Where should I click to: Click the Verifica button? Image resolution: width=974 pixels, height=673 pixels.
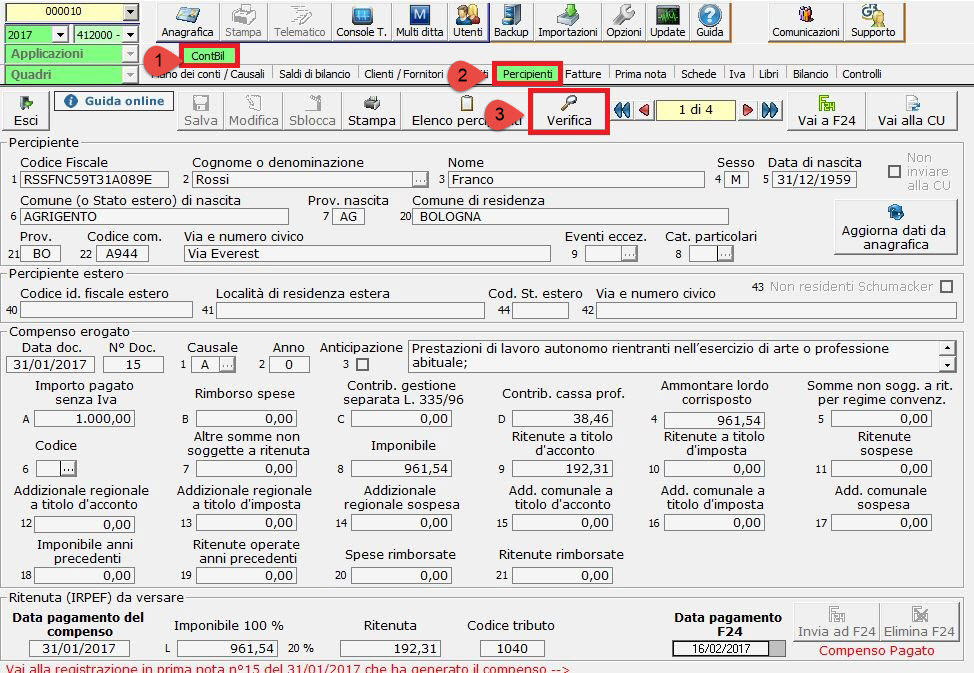(x=568, y=111)
